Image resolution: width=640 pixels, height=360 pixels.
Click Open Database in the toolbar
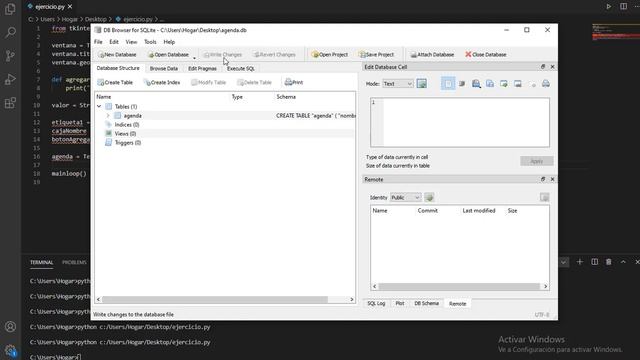(168, 54)
